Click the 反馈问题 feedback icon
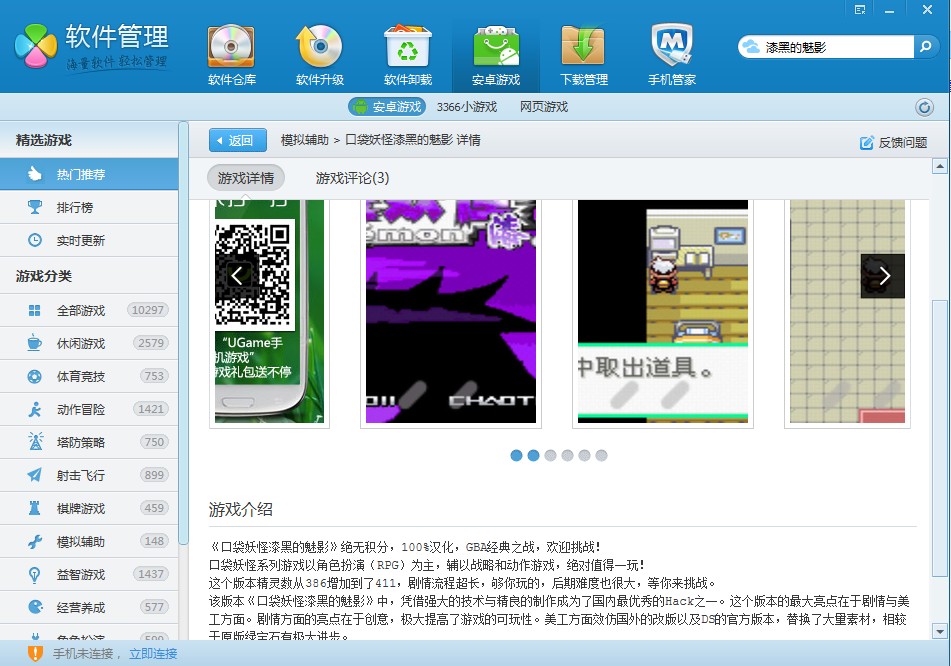 [x=866, y=143]
